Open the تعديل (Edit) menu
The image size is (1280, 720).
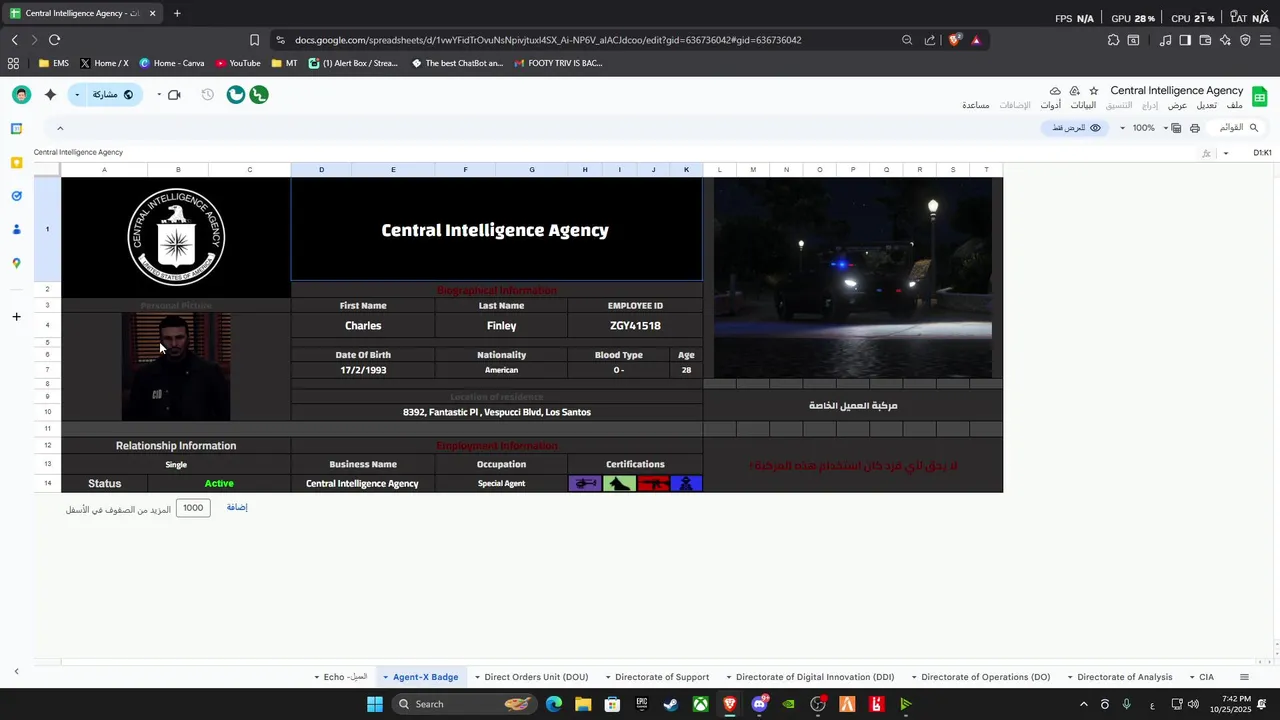coord(1207,105)
